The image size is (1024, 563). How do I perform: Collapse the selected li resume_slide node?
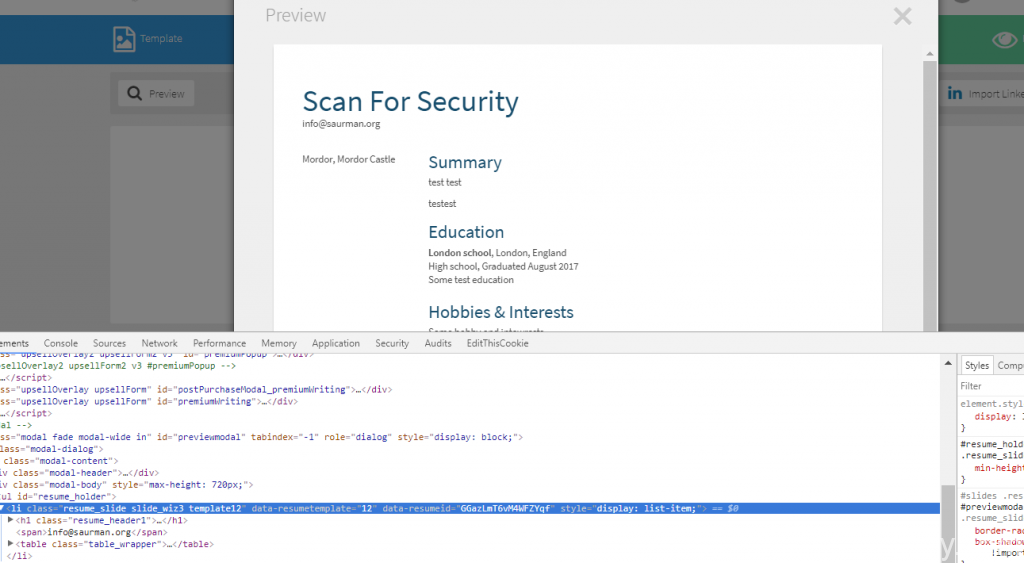[2, 508]
